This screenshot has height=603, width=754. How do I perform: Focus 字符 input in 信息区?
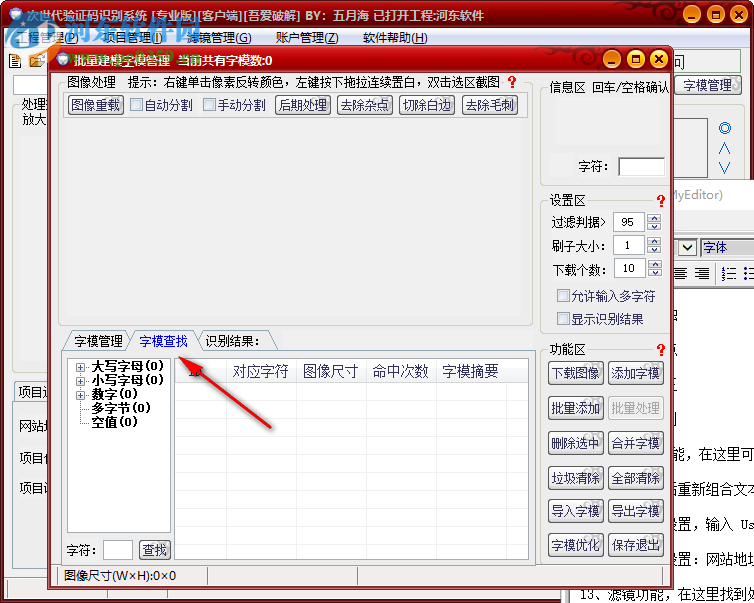pyautogui.click(x=641, y=167)
